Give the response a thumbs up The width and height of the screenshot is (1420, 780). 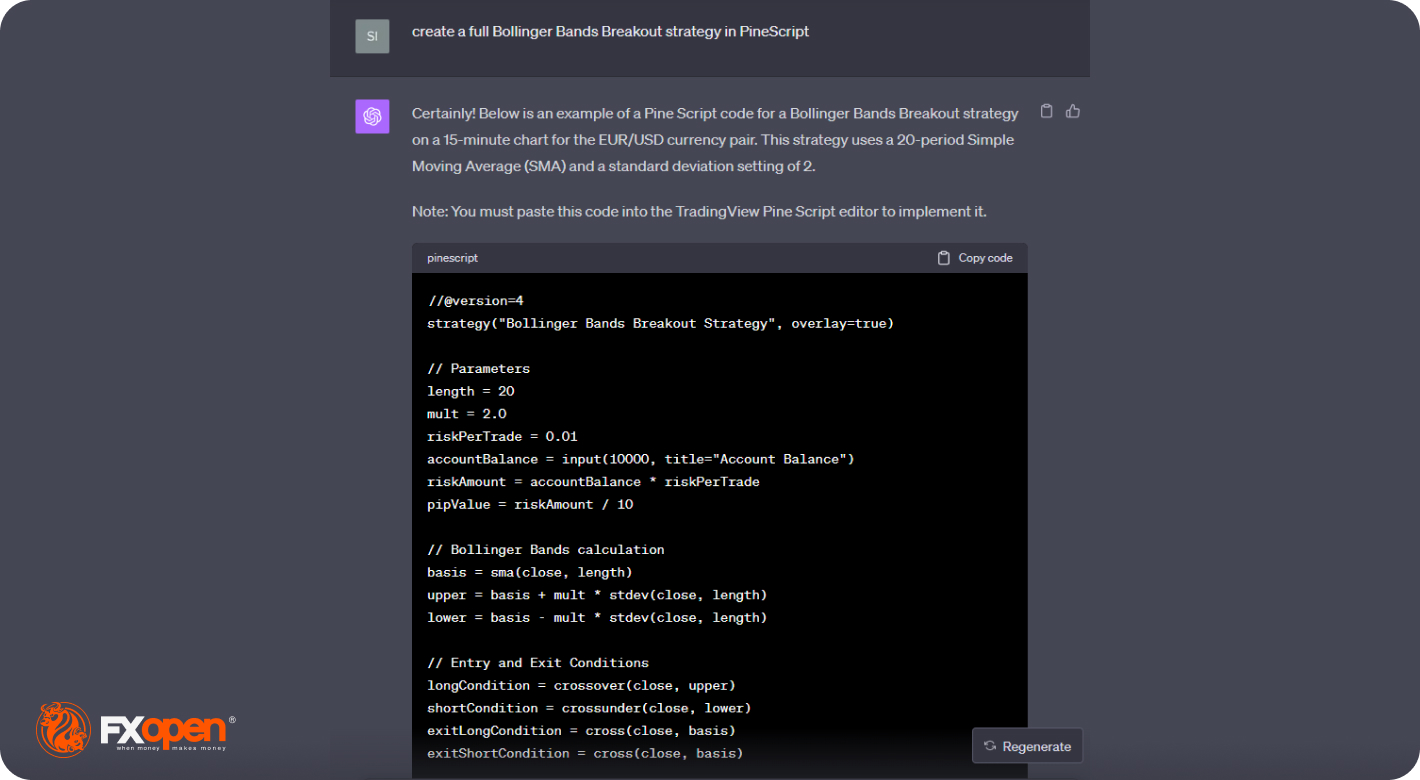tap(1073, 111)
